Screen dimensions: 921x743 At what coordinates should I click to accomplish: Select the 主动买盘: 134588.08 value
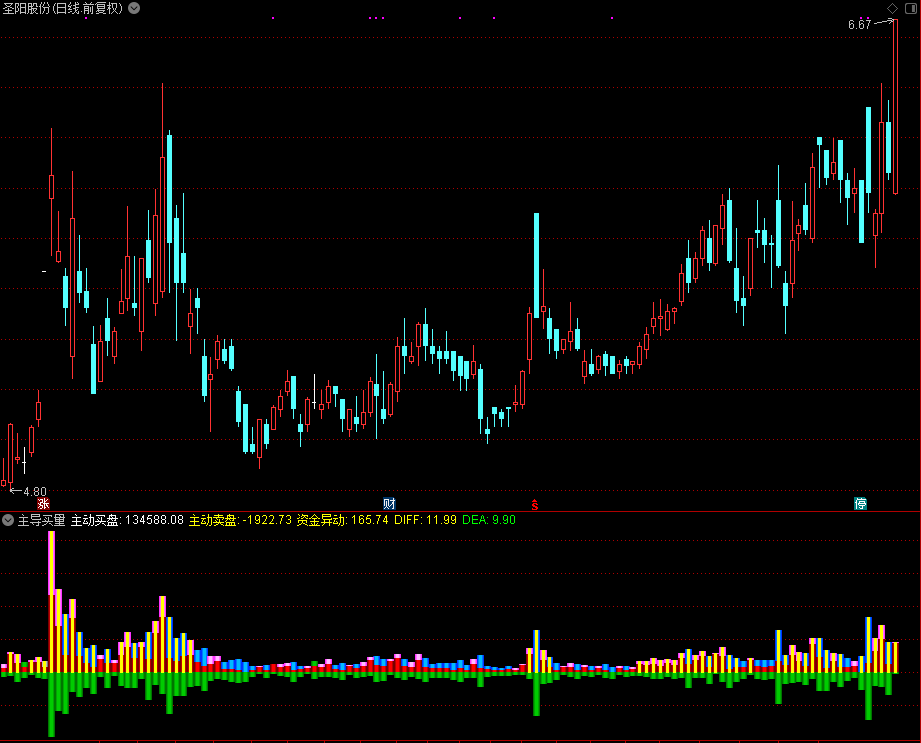[x=127, y=520]
